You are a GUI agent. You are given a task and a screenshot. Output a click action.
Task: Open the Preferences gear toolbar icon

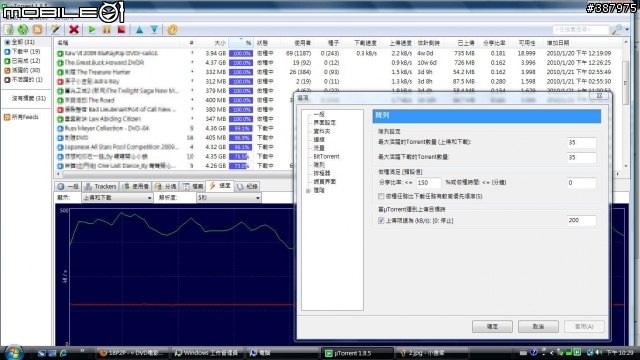pos(173,29)
